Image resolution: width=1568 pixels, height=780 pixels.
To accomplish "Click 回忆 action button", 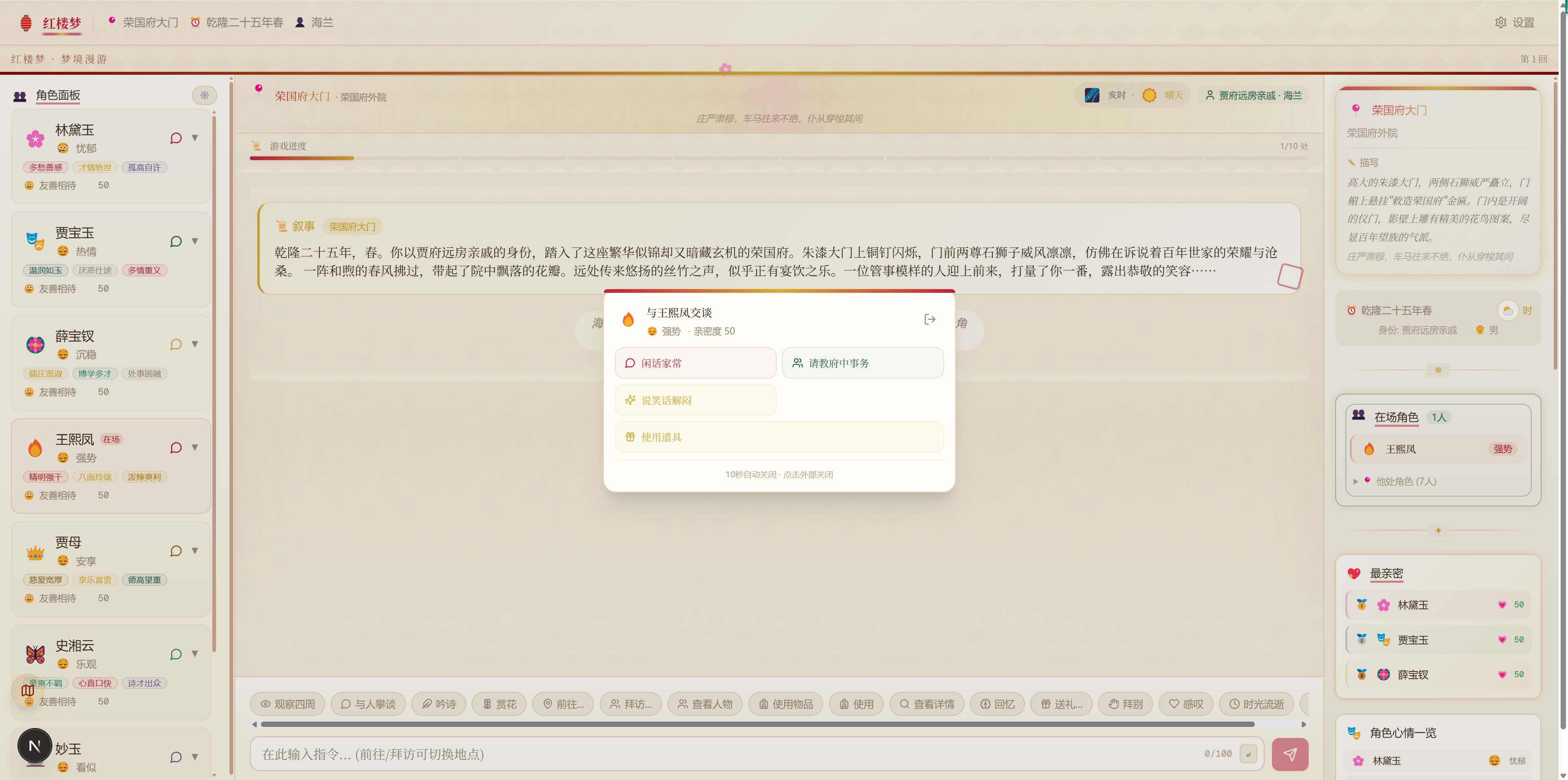I will point(997,704).
